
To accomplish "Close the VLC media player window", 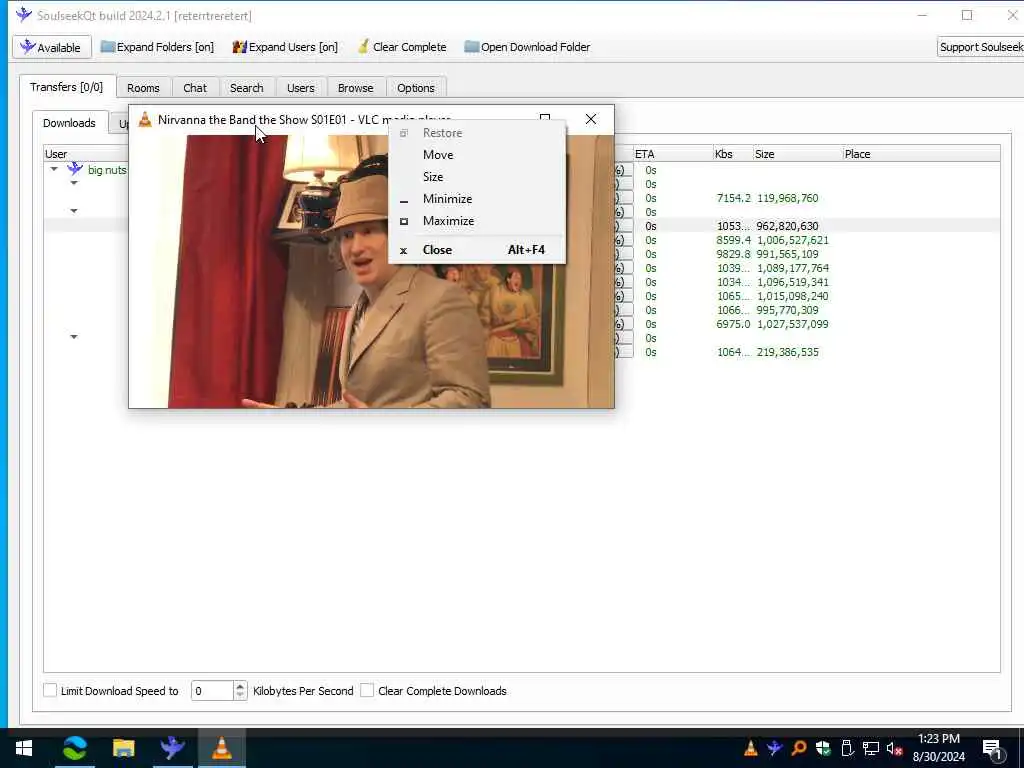I will [x=591, y=119].
